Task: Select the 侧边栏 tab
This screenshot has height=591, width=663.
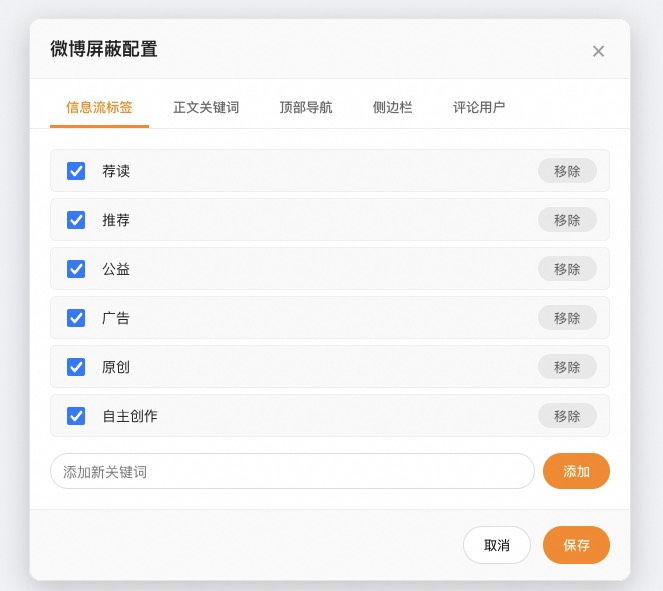Action: 392,107
